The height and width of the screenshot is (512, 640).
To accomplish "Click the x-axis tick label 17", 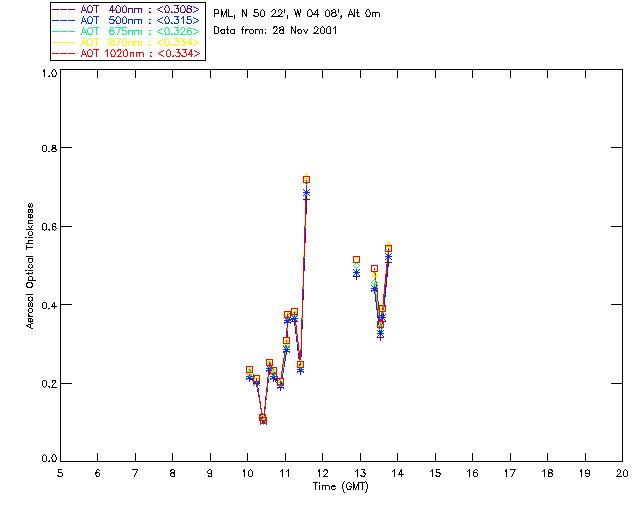I will coord(510,473).
